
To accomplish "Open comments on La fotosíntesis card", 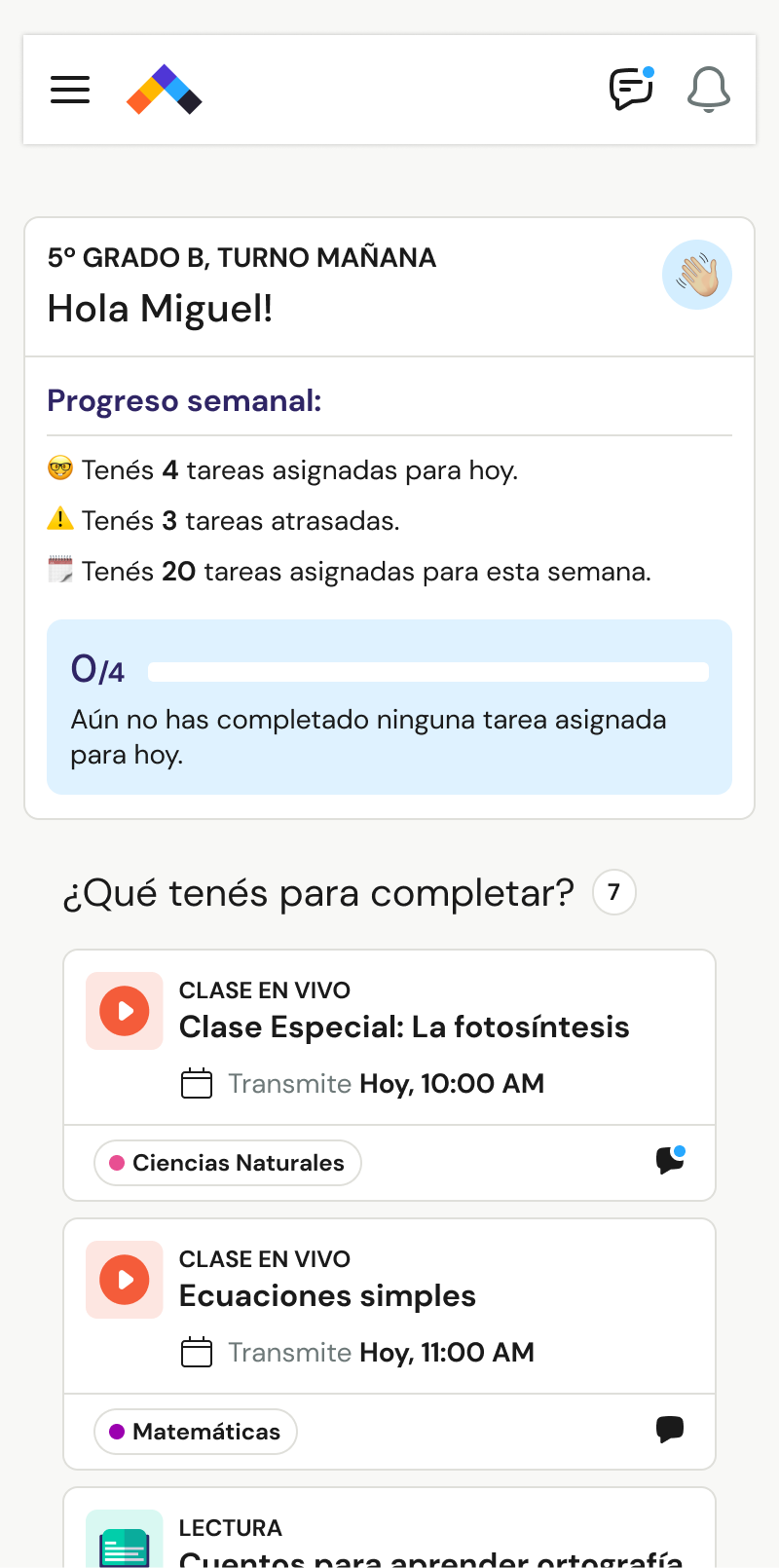I will [670, 1160].
